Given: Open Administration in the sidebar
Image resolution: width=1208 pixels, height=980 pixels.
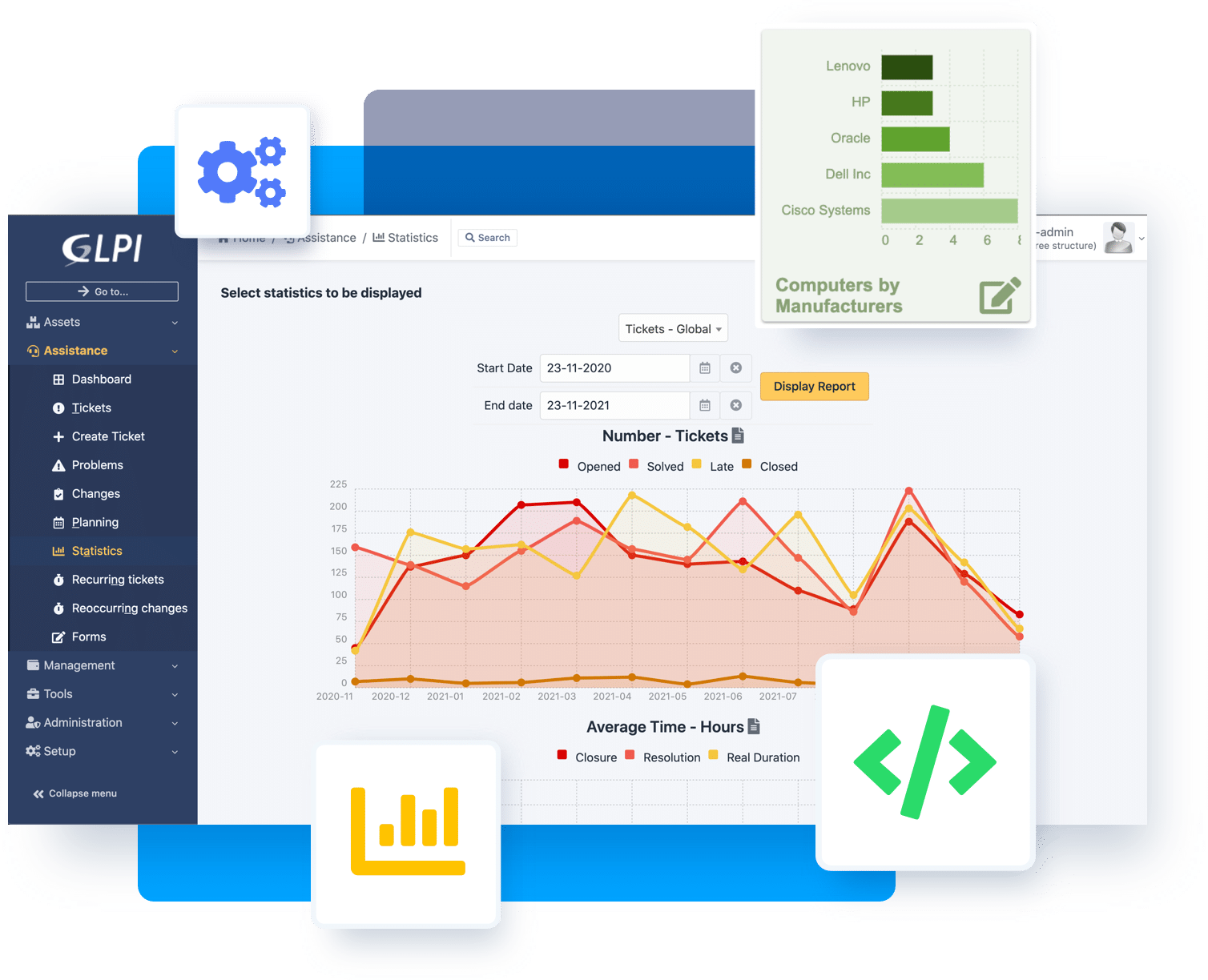Looking at the screenshot, I should [x=83, y=722].
